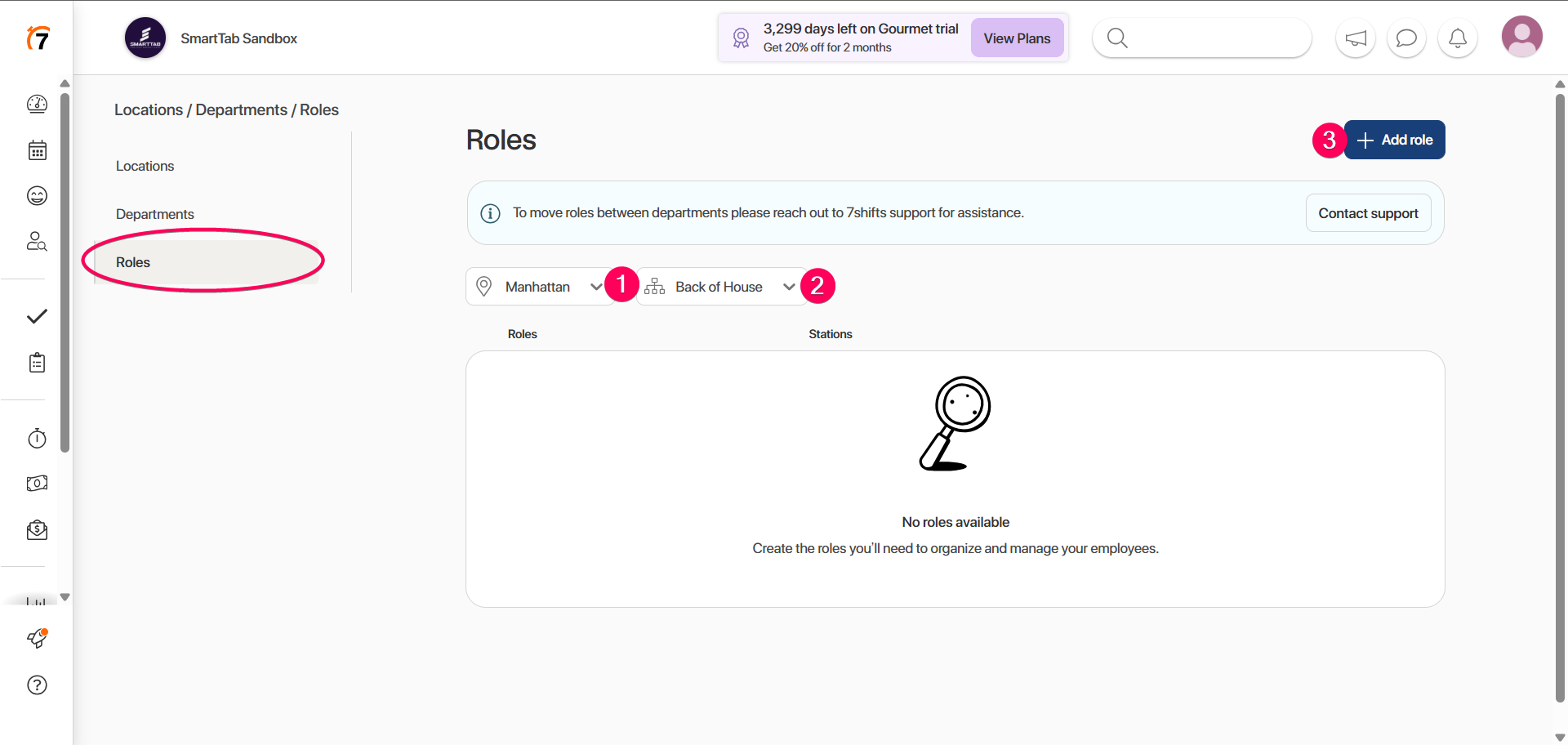1568x745 pixels.
Task: Select Locations in the left menu
Action: 145,166
